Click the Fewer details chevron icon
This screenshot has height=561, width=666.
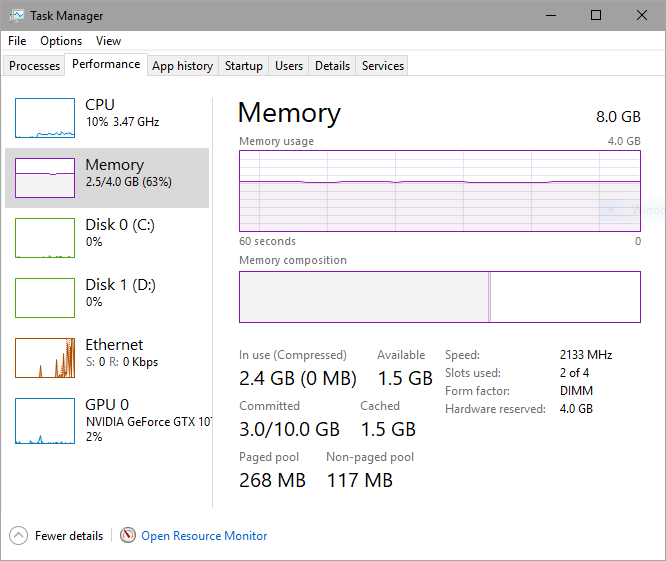[x=18, y=535]
